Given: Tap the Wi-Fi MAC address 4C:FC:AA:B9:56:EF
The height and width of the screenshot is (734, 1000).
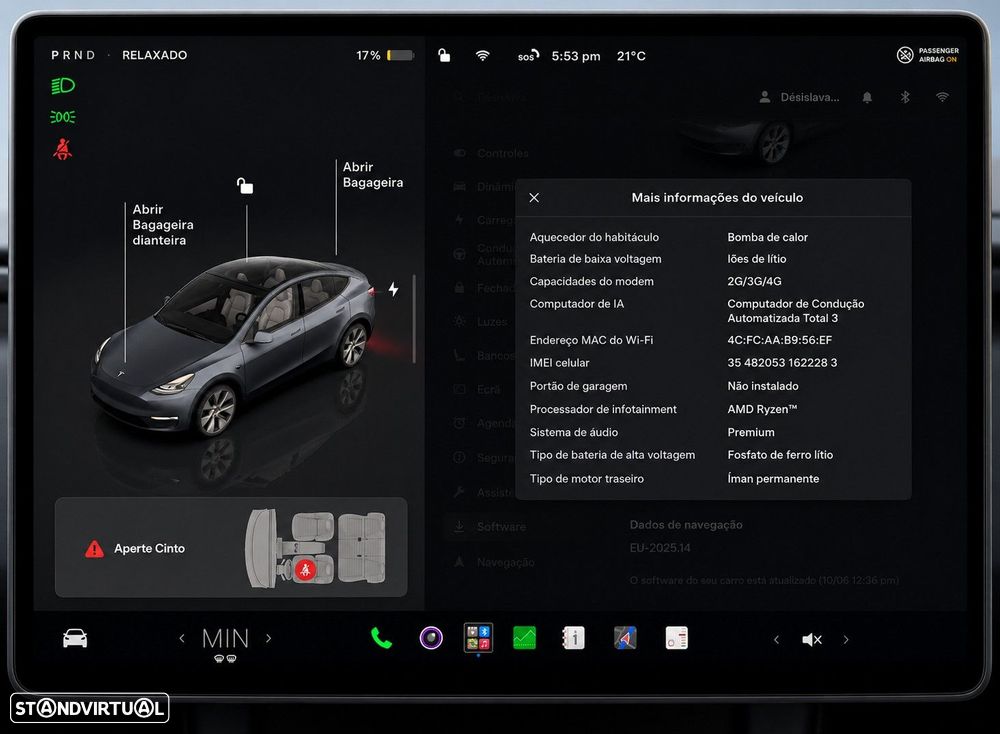Looking at the screenshot, I should coord(779,340).
